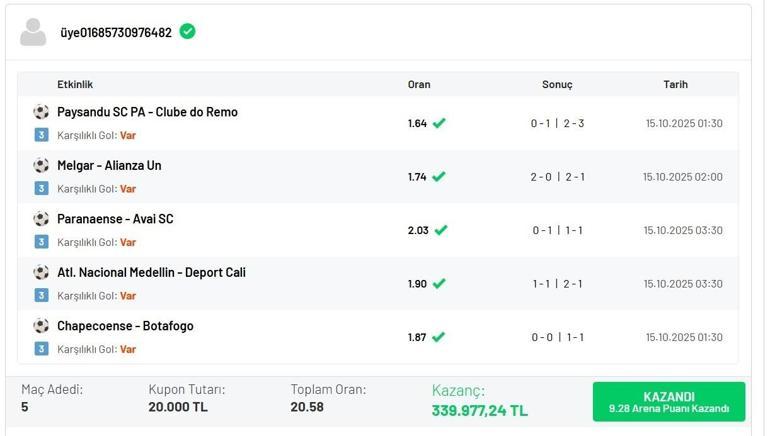This screenshot has height=436, width=770.
Task: Click the Sonuç column header
Action: (x=557, y=85)
